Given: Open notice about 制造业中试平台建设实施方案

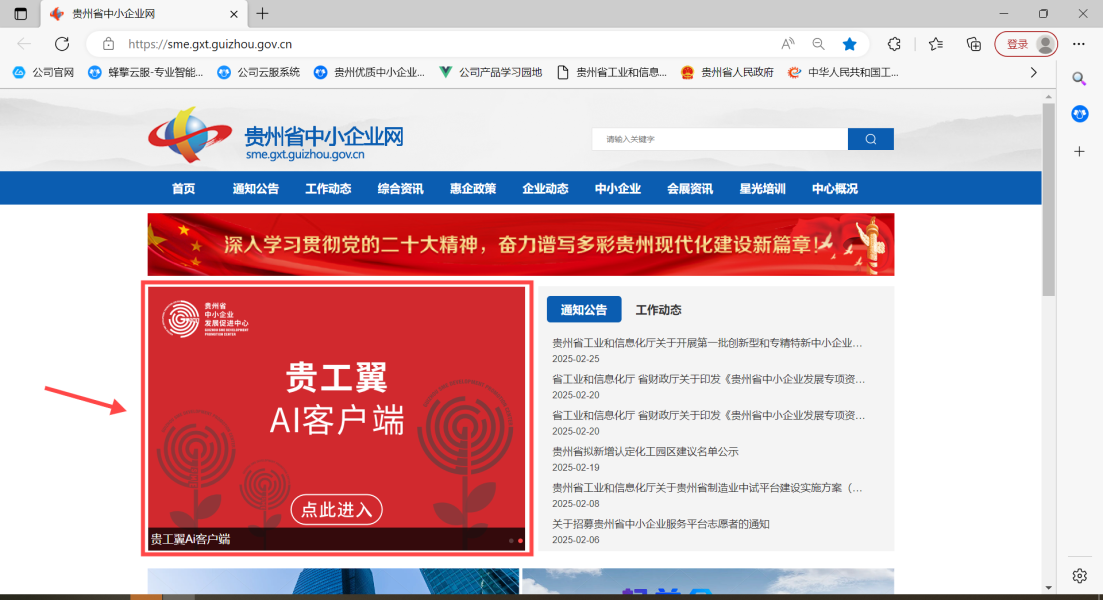Looking at the screenshot, I should point(707,487).
